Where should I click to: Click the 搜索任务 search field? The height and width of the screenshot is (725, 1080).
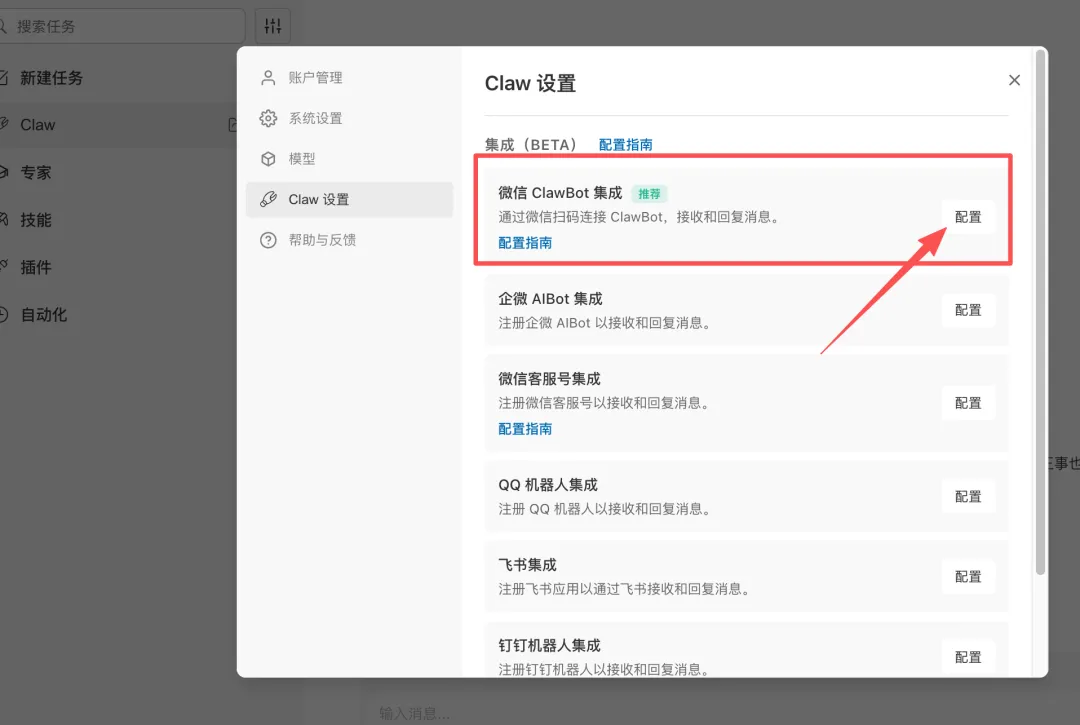point(121,26)
